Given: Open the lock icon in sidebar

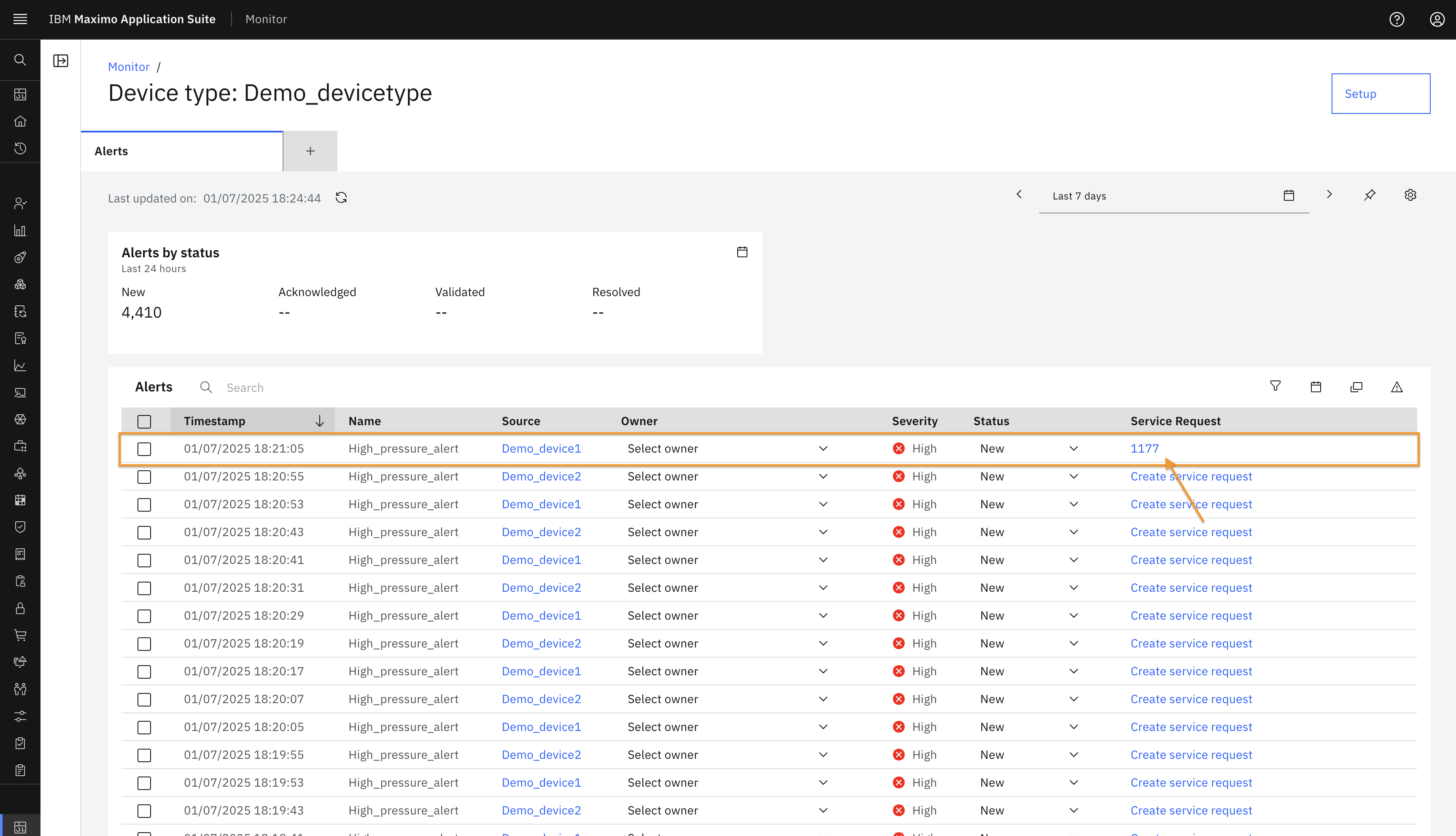Looking at the screenshot, I should point(20,608).
